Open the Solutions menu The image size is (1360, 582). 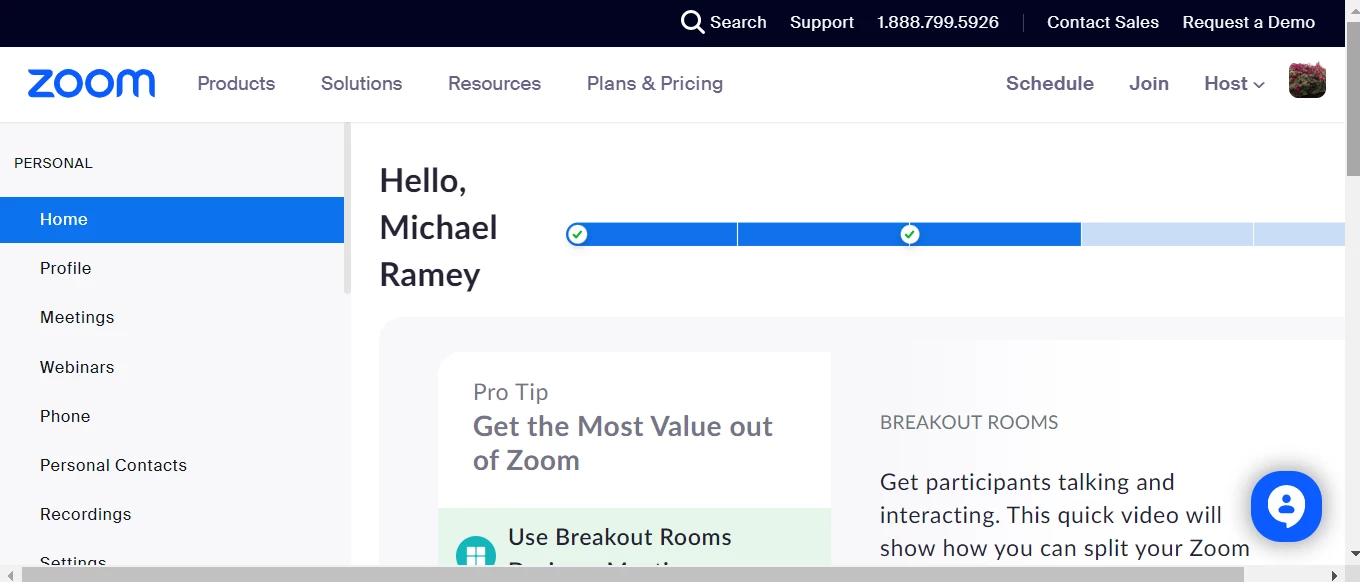[x=361, y=84]
